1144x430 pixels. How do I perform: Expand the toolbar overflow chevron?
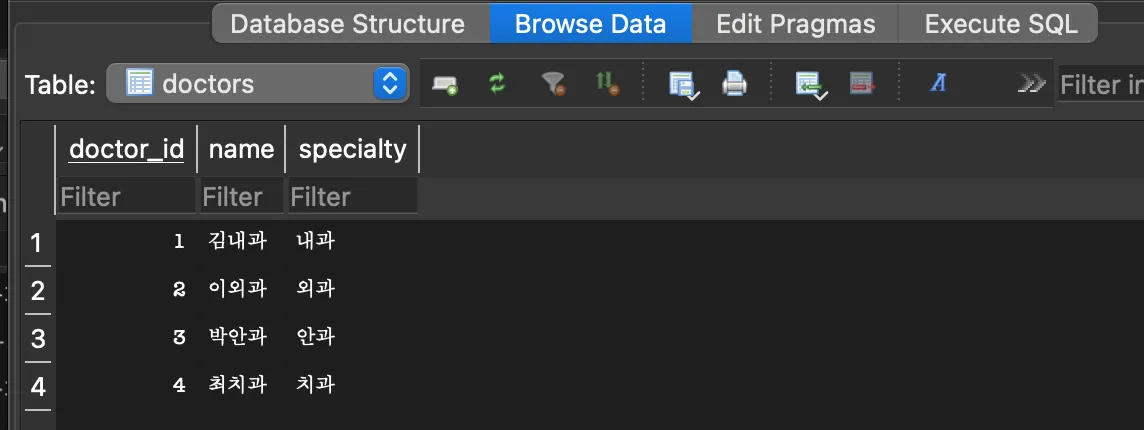[x=1031, y=84]
